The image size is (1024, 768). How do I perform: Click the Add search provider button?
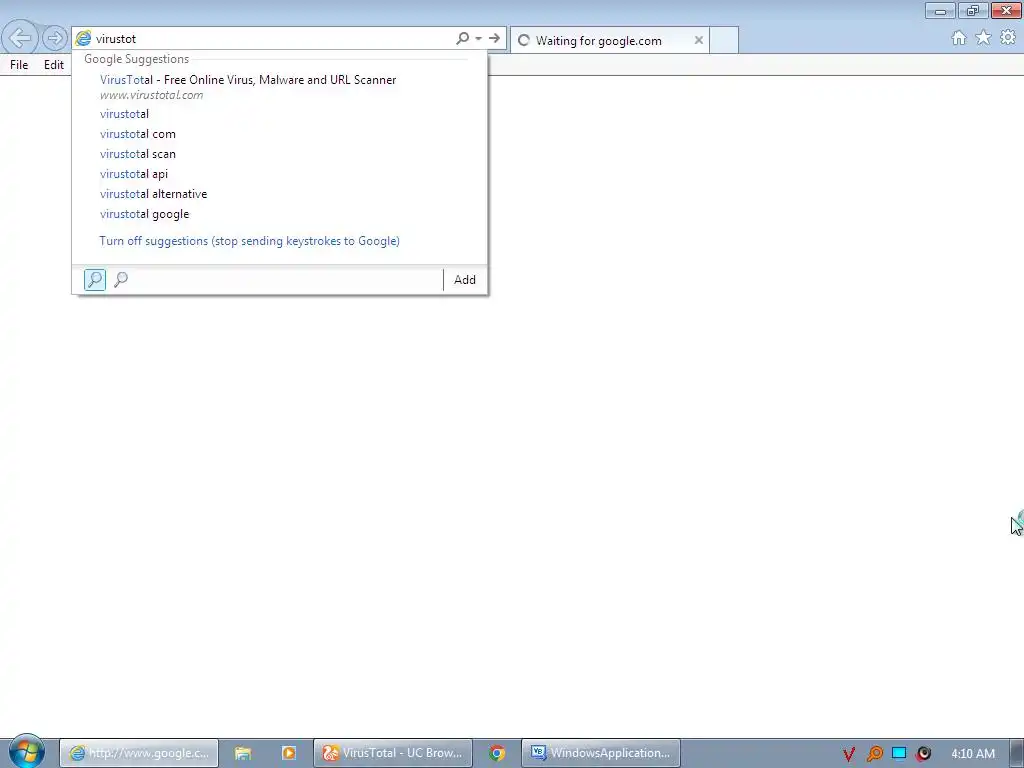tap(465, 280)
